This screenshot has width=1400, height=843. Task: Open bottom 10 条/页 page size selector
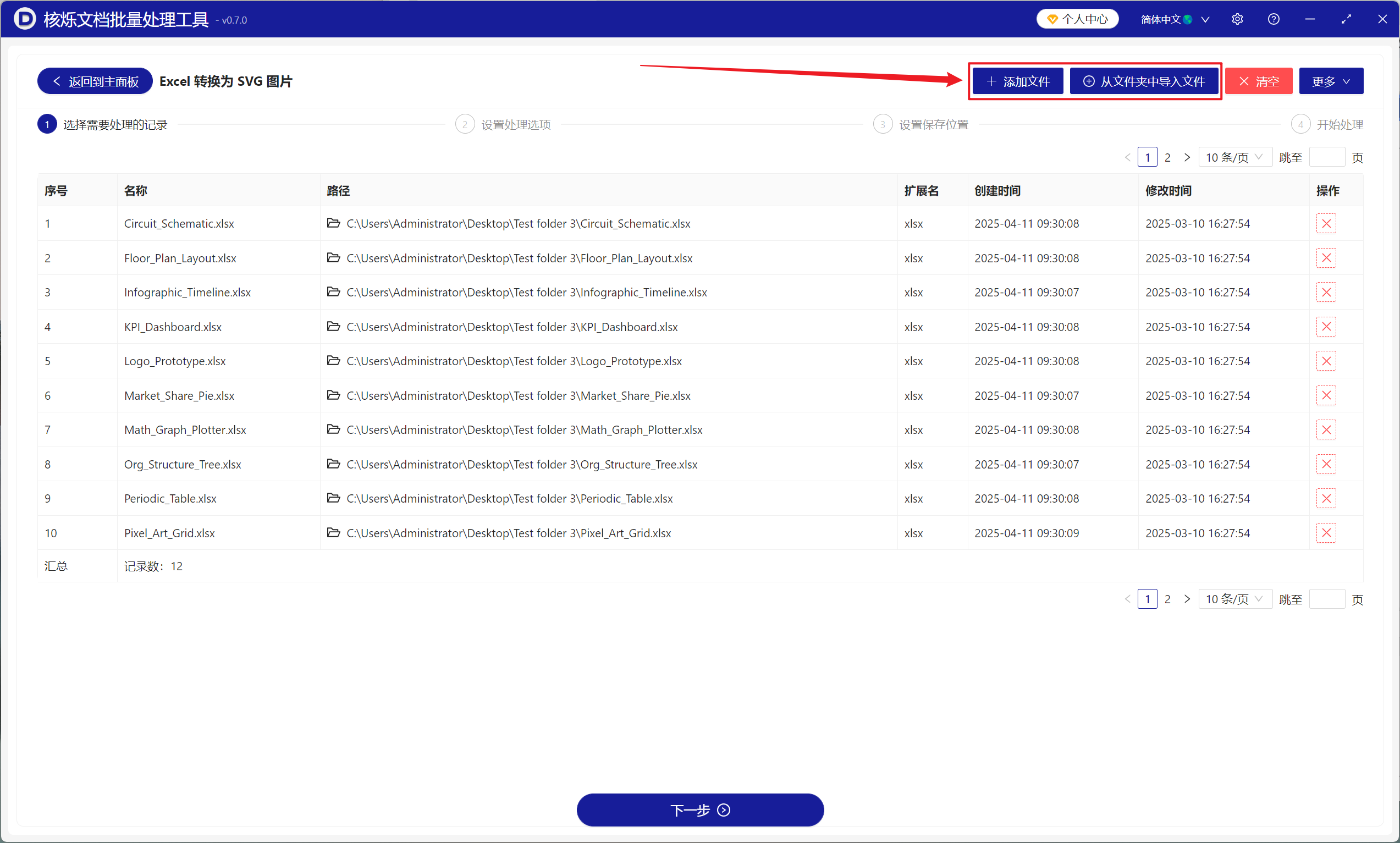(x=1234, y=599)
